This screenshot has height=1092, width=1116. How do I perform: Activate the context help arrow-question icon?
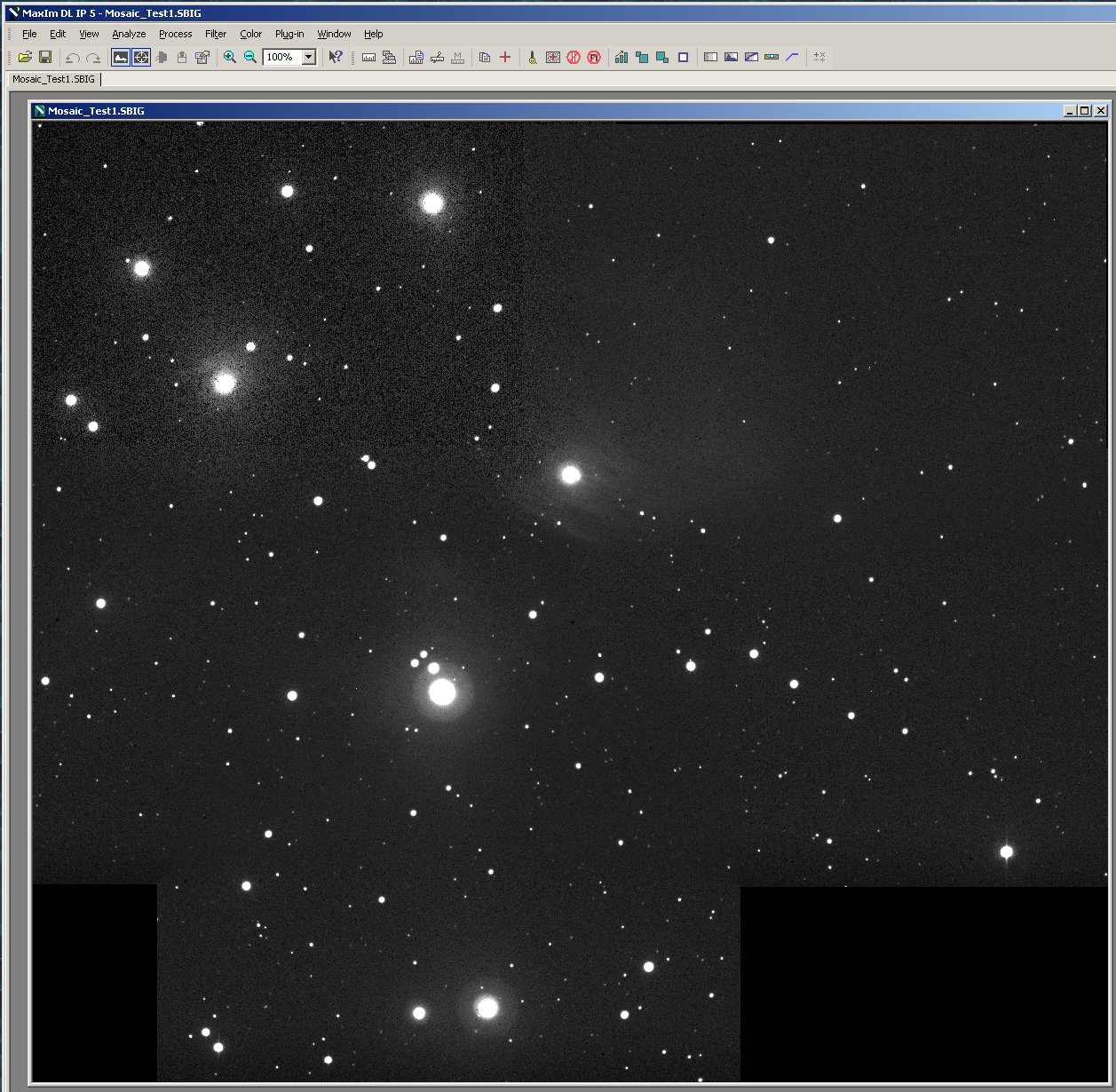point(336,57)
